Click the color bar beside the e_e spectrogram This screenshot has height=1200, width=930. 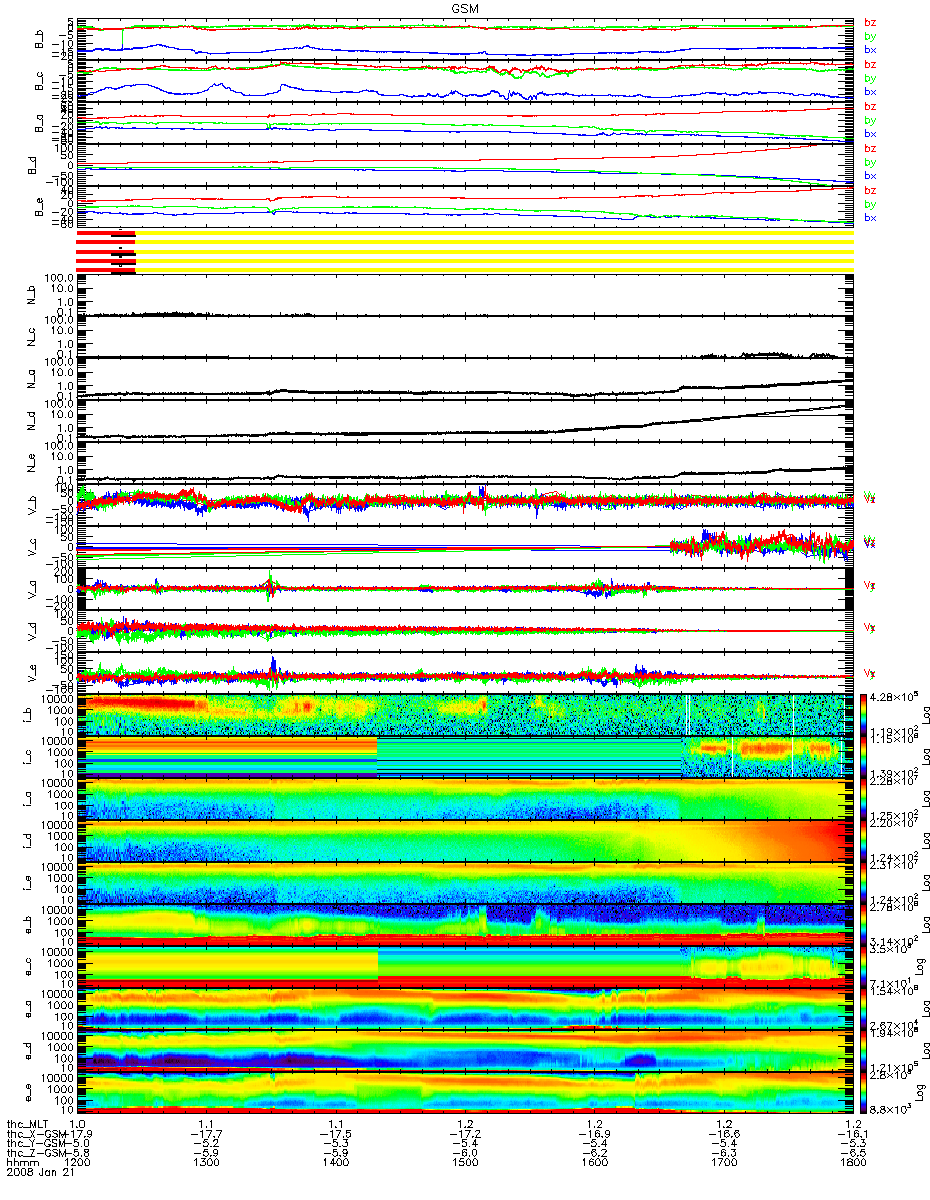click(866, 1092)
